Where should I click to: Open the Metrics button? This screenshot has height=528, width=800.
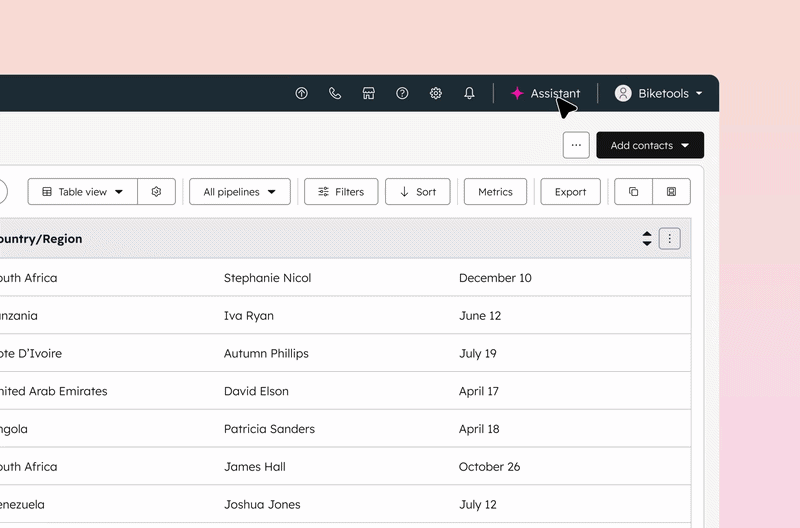495,192
